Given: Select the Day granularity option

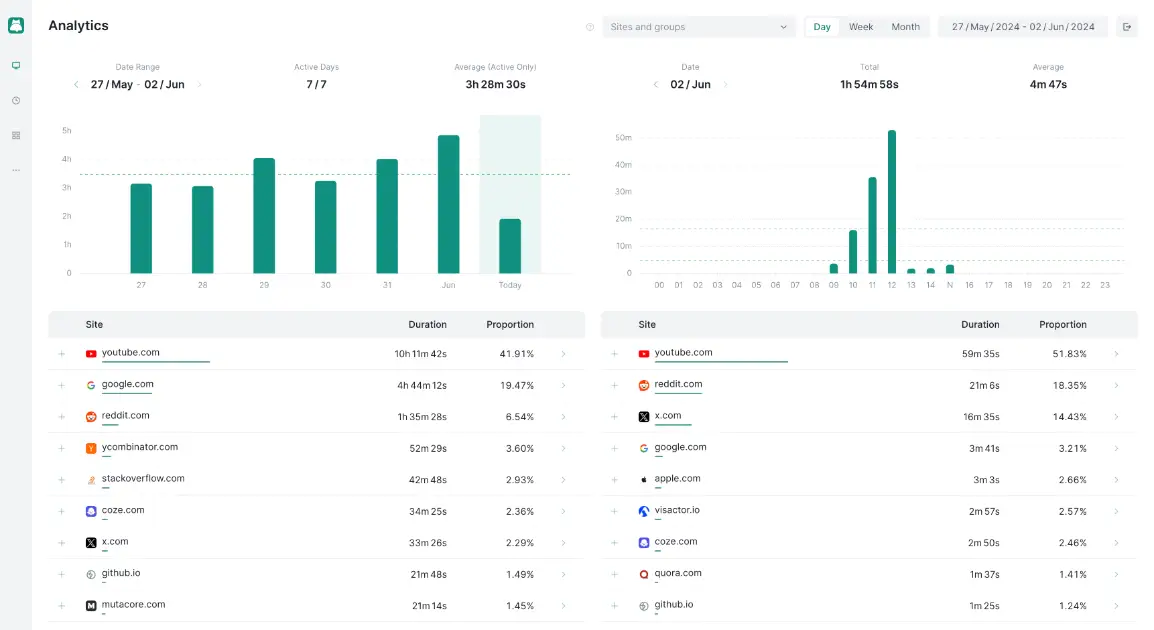Looking at the screenshot, I should [x=822, y=27].
